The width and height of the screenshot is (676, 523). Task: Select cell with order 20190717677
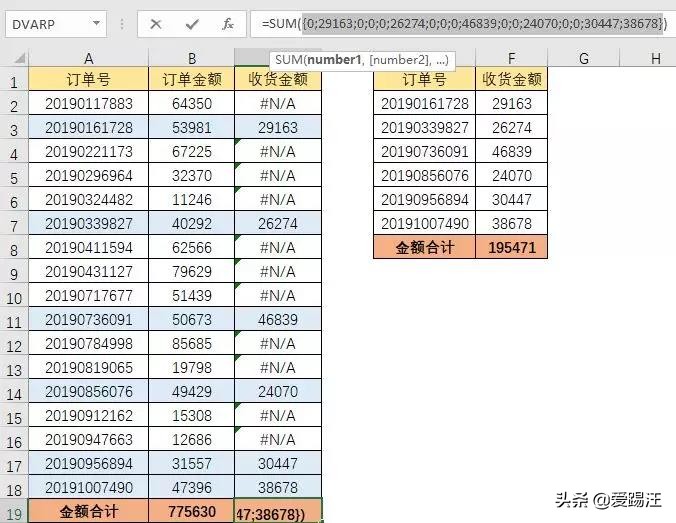tap(88, 295)
